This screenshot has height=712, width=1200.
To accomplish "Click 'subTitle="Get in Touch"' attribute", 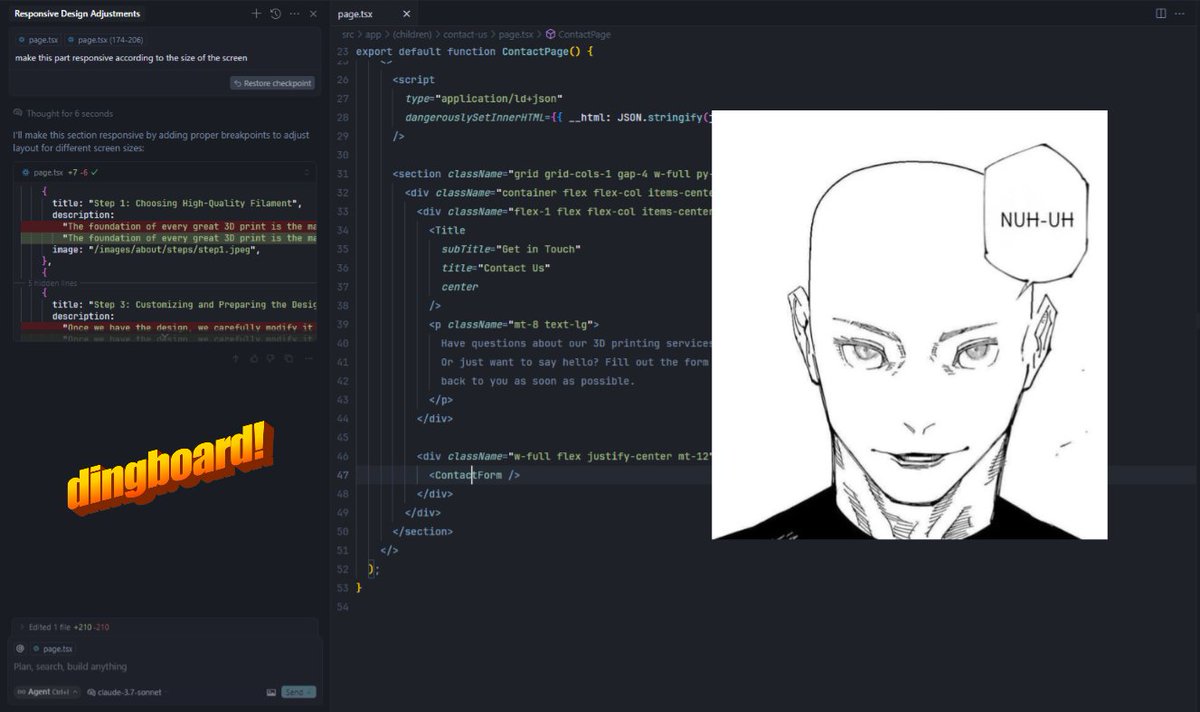I will tap(510, 249).
